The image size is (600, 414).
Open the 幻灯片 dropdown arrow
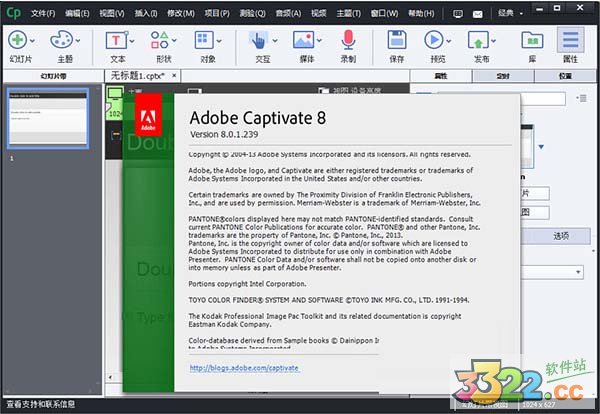point(33,41)
